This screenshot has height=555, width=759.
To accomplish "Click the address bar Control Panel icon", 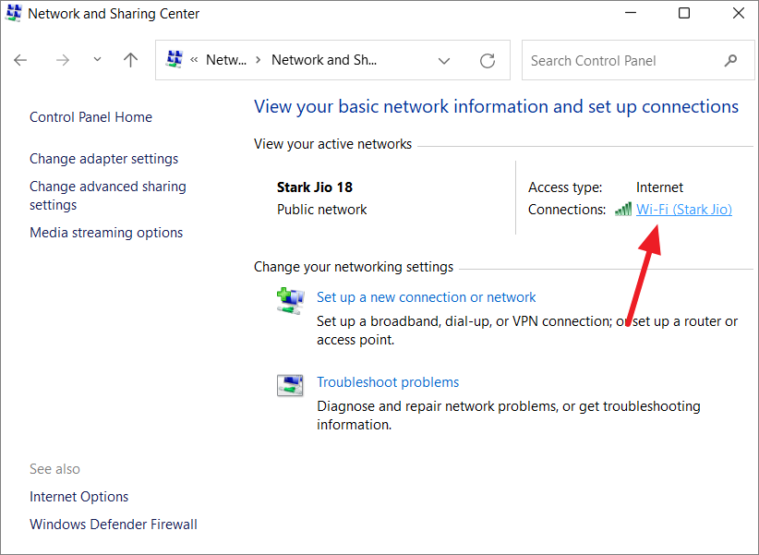I will pyautogui.click(x=174, y=59).
